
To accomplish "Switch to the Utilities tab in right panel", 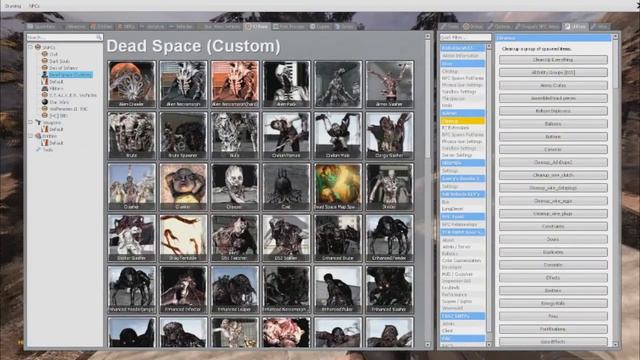I will (575, 27).
